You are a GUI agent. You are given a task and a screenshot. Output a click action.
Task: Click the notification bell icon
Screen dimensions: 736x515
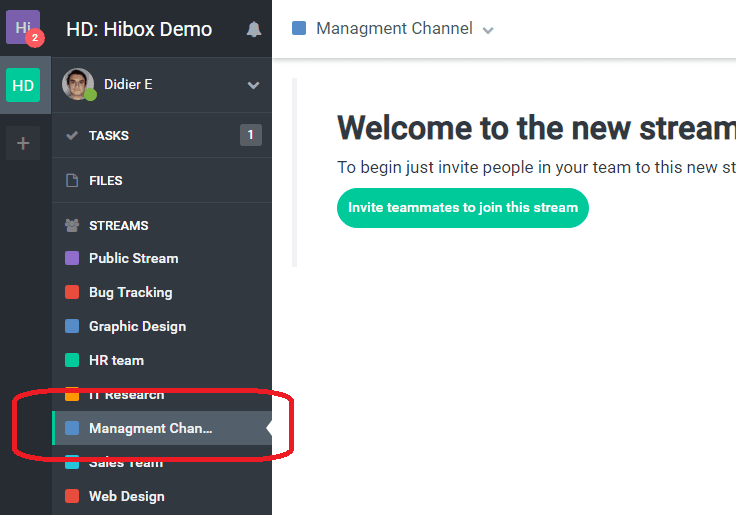point(254,29)
